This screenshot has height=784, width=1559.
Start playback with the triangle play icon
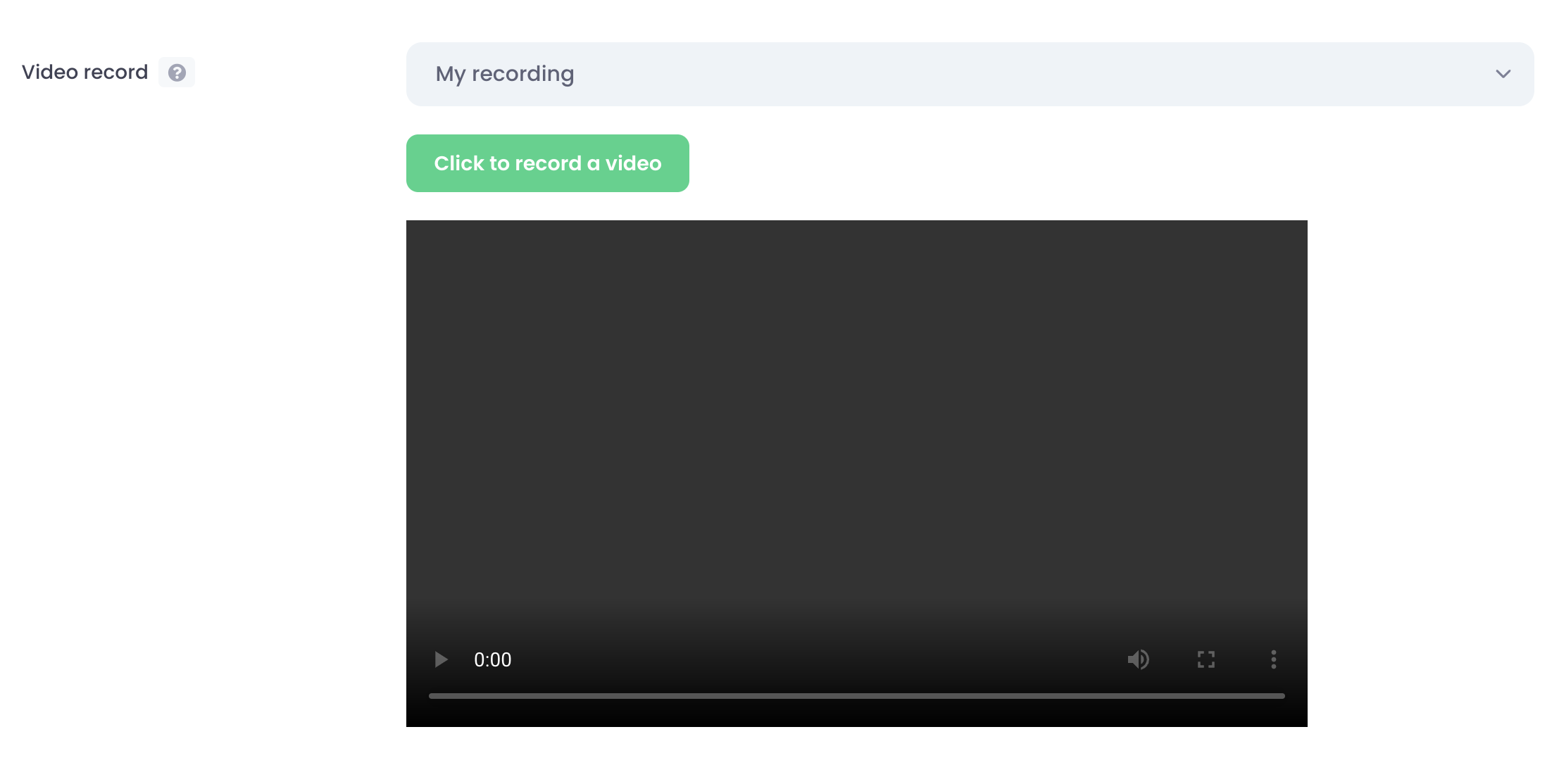(441, 659)
